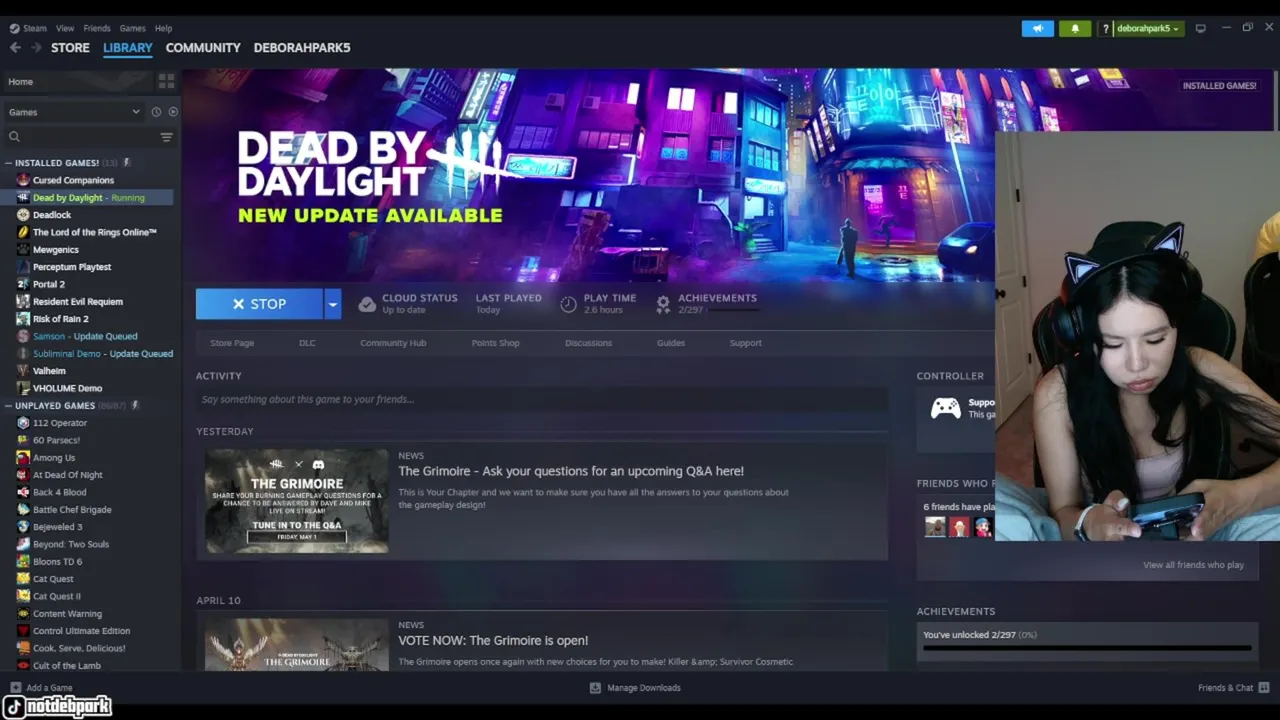Screen dimensions: 1280x720
Task: Open the Guides link
Action: coord(671,343)
